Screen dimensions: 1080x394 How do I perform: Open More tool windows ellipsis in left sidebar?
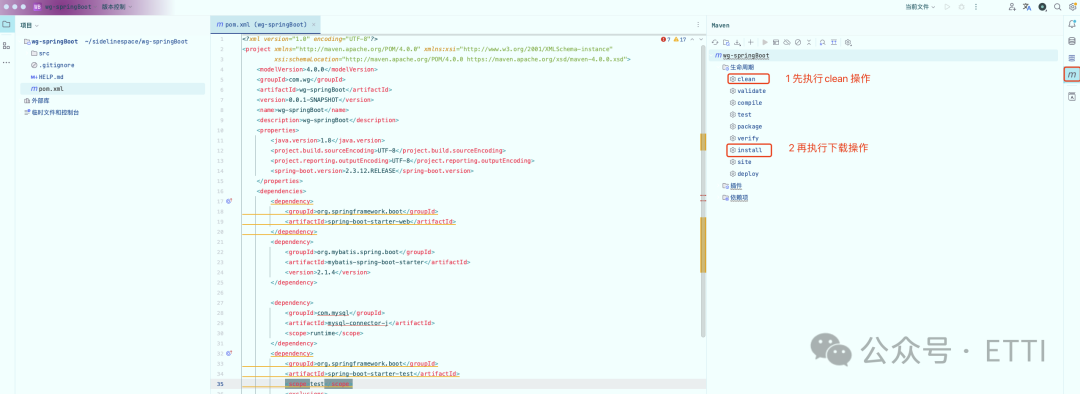pyautogui.click(x=6, y=63)
